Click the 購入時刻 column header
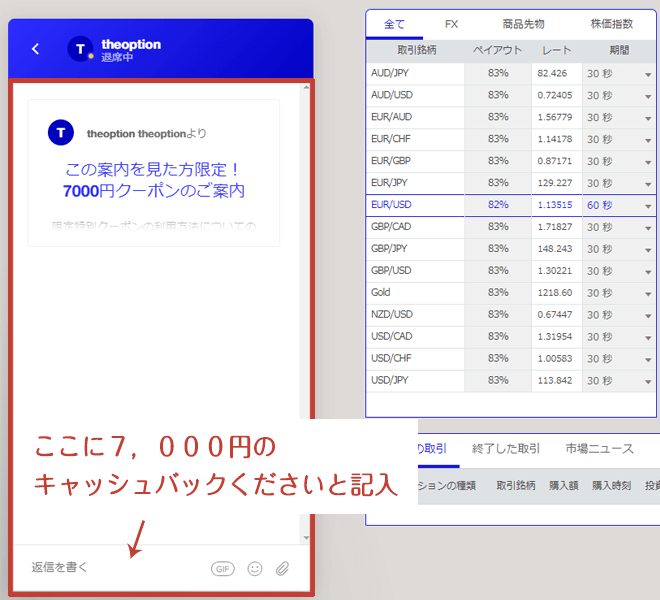 (612, 485)
